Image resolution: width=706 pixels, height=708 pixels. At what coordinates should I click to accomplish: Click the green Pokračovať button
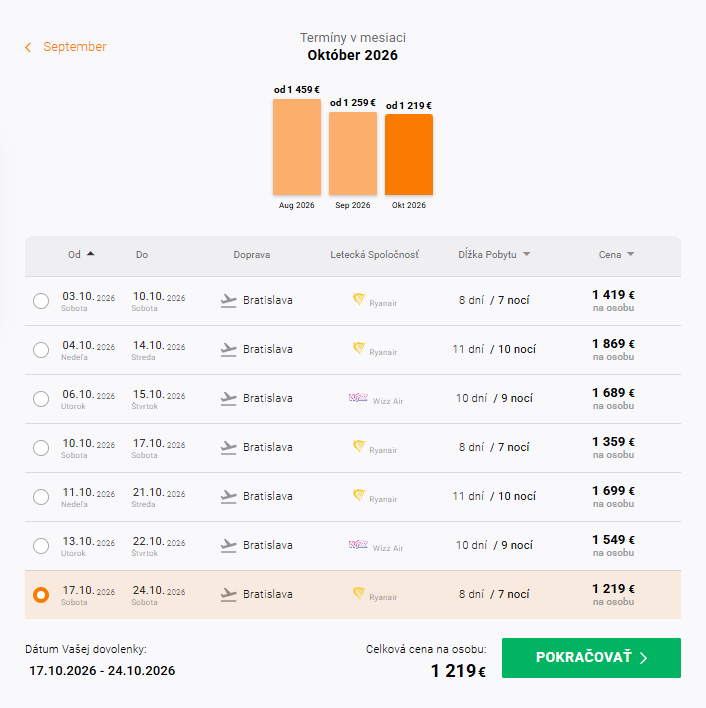[591, 658]
